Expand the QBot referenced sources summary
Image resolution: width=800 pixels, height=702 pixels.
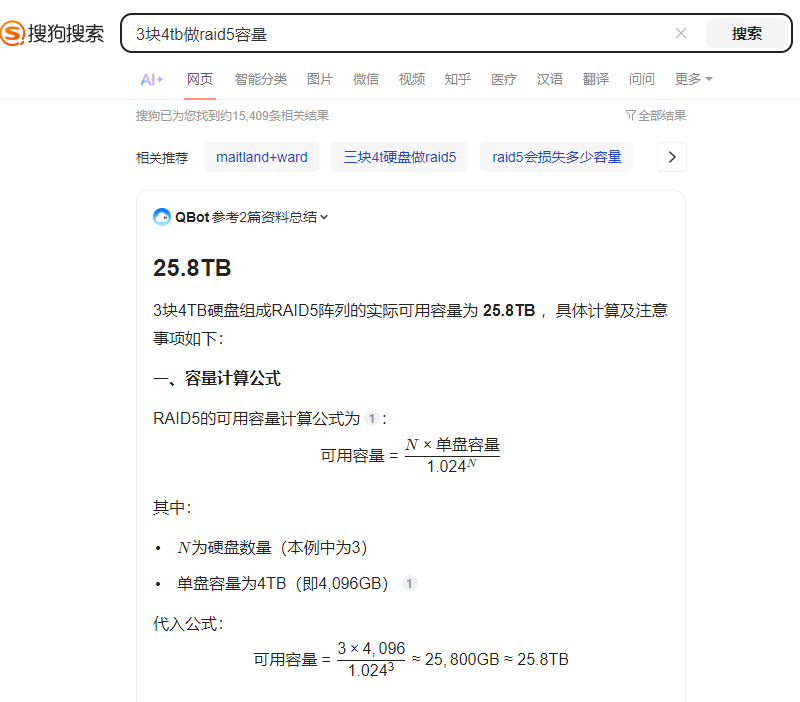270,217
